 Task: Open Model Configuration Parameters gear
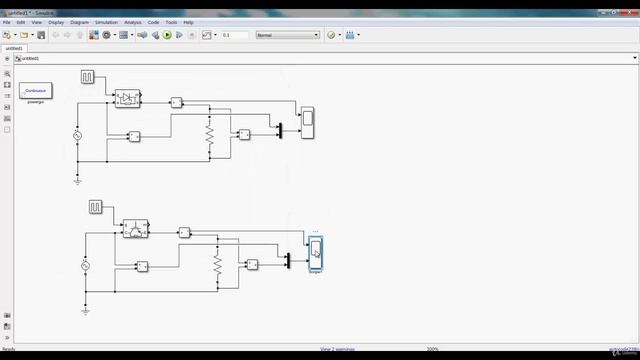[x=107, y=35]
